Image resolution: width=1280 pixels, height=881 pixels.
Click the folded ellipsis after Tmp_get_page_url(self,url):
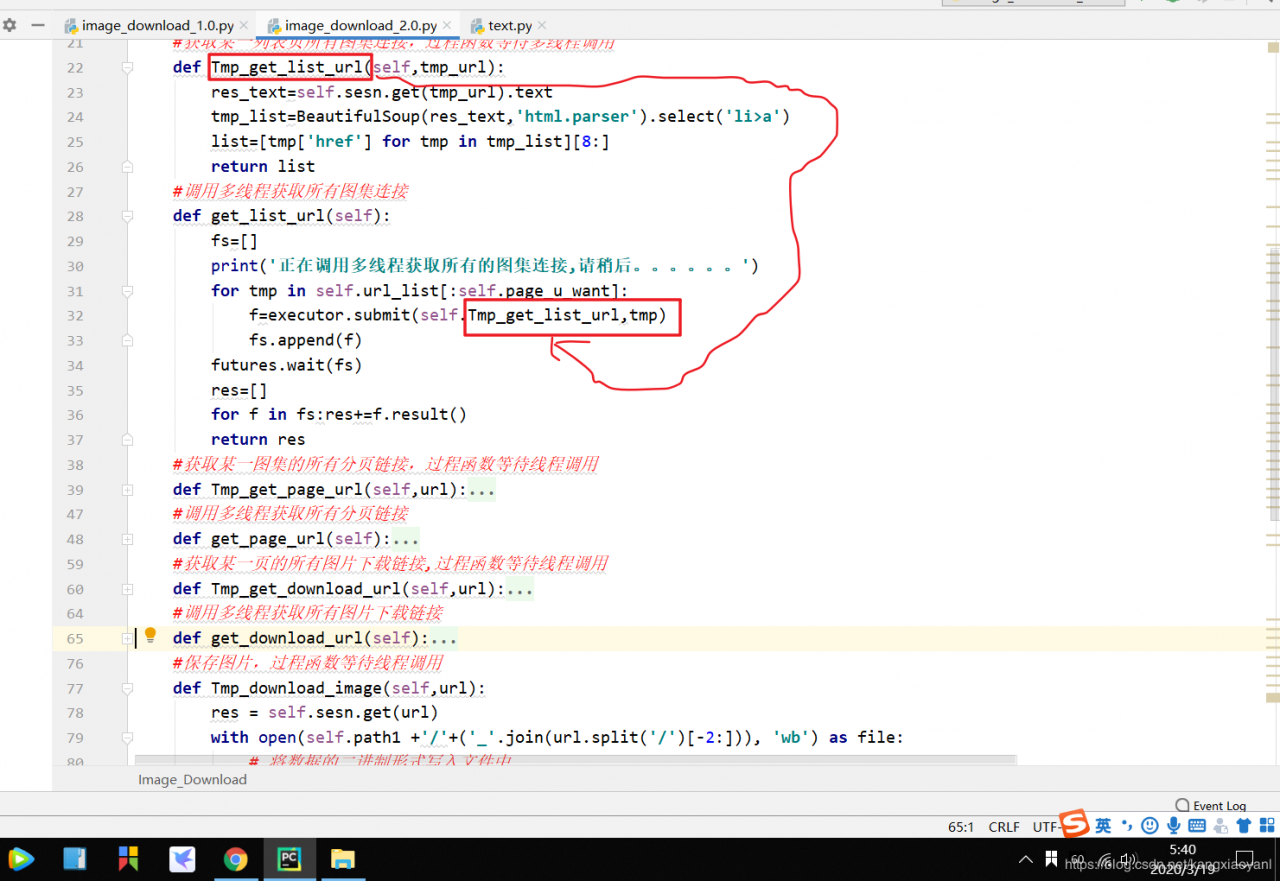[482, 490]
